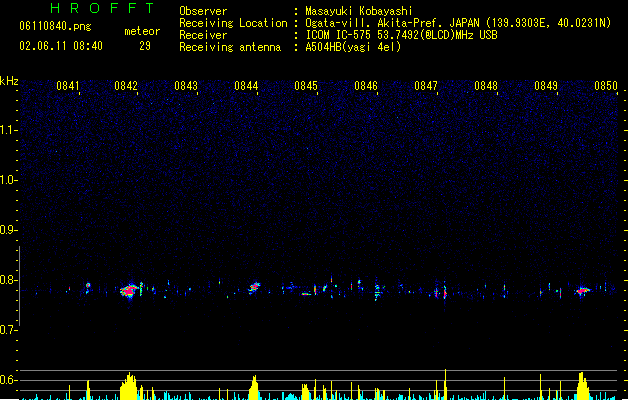The image size is (629, 400).
Task: Click the 0.9 frequency axis label
Action: 8,230
